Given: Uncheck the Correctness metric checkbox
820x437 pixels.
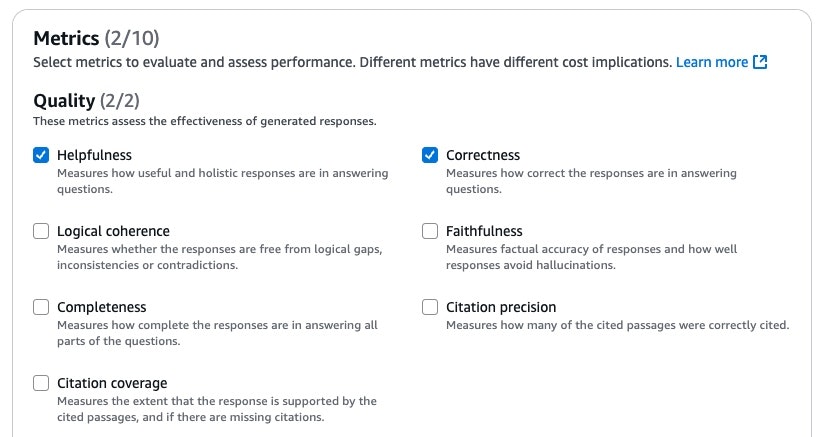Looking at the screenshot, I should click(x=430, y=155).
